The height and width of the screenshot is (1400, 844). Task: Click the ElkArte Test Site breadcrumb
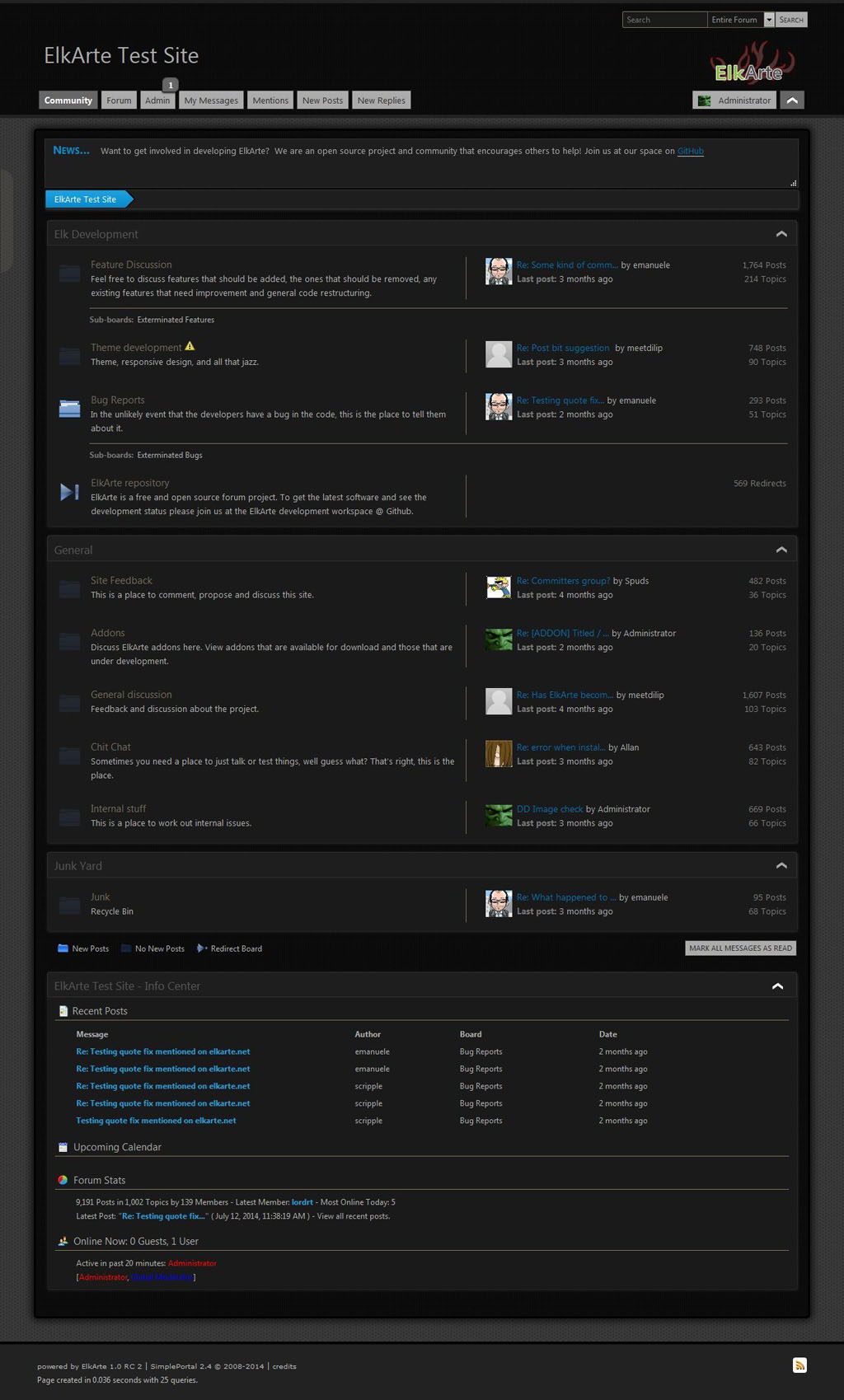pyautogui.click(x=85, y=199)
